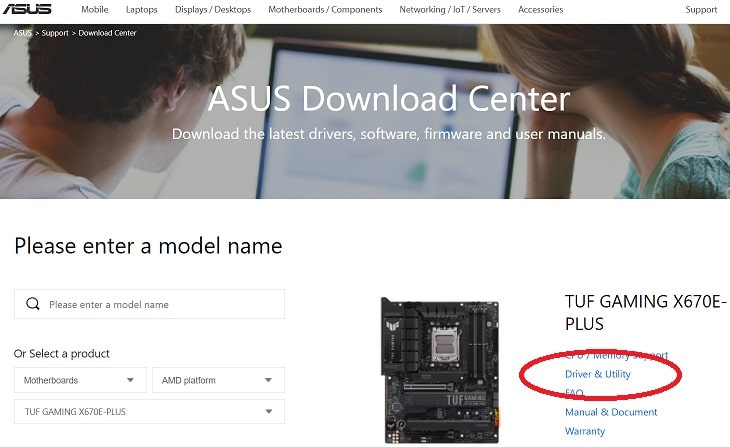Open Motherboards / Components menu
Image resolution: width=730 pixels, height=447 pixels.
(325, 9)
